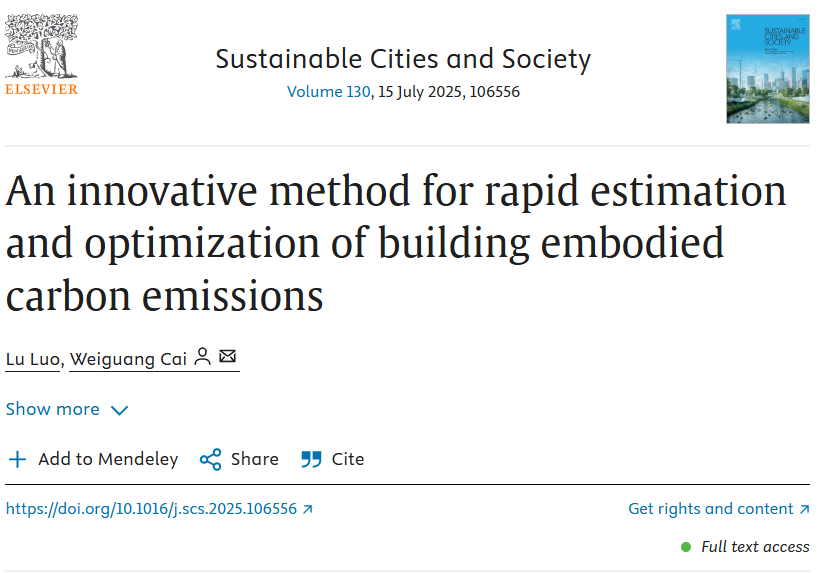This screenshot has height=573, width=818.
Task: Click the arrow icon after Get rights and content
Action: pos(804,509)
